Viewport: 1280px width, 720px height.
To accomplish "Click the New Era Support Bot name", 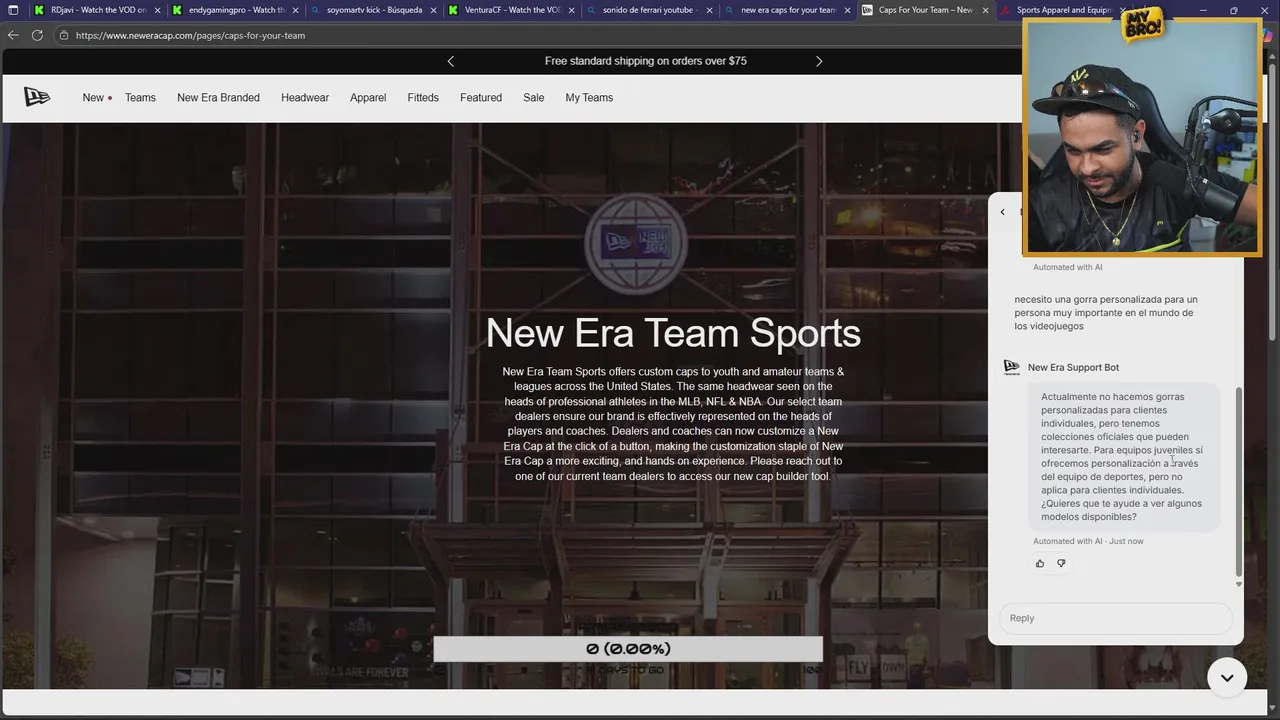I will (x=1073, y=368).
